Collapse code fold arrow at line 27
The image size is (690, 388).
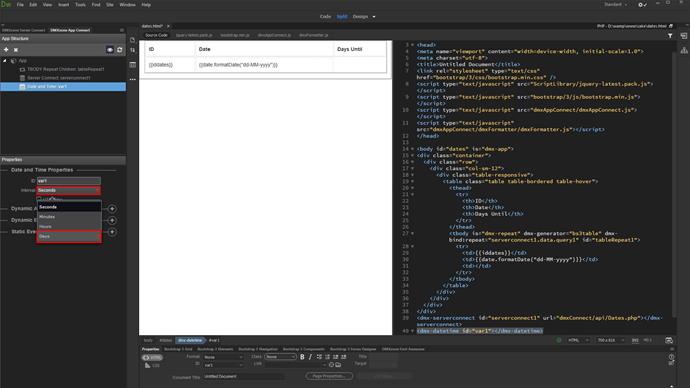pos(412,233)
